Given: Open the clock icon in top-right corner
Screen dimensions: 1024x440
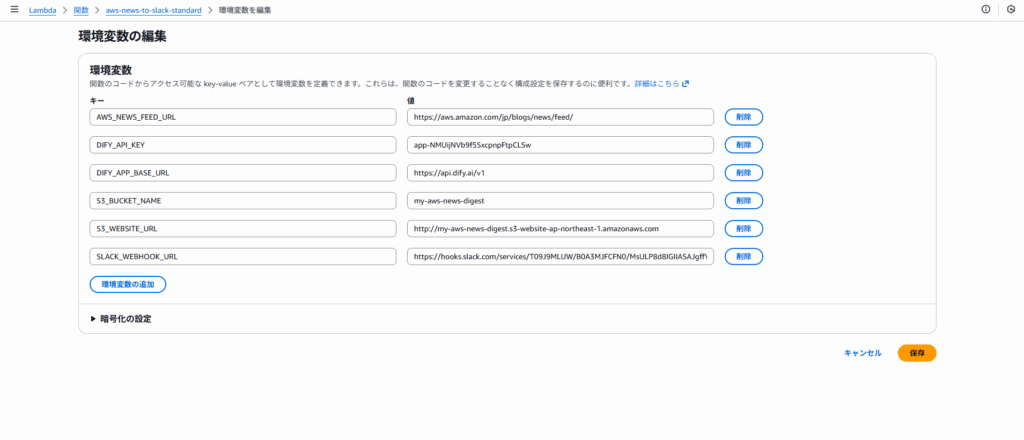Looking at the screenshot, I should coord(1010,9).
